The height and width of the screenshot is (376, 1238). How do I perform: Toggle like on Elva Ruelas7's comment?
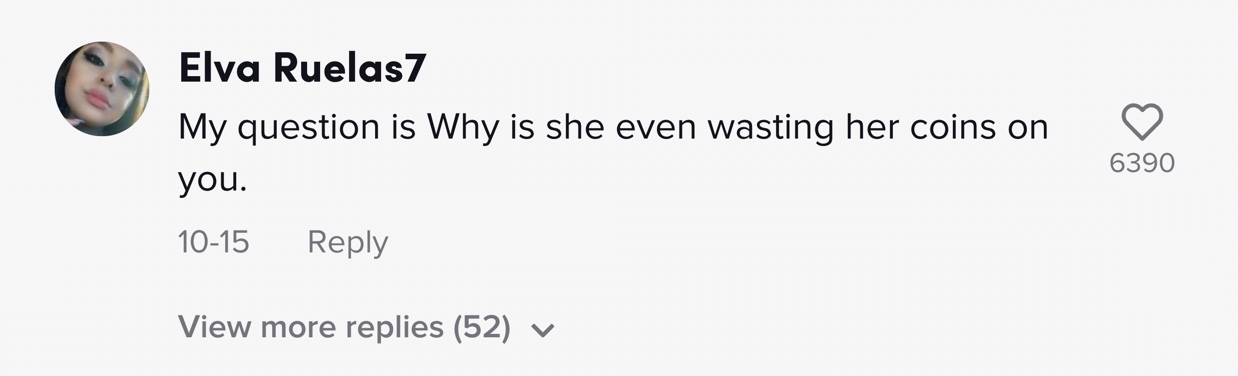[x=1141, y=122]
